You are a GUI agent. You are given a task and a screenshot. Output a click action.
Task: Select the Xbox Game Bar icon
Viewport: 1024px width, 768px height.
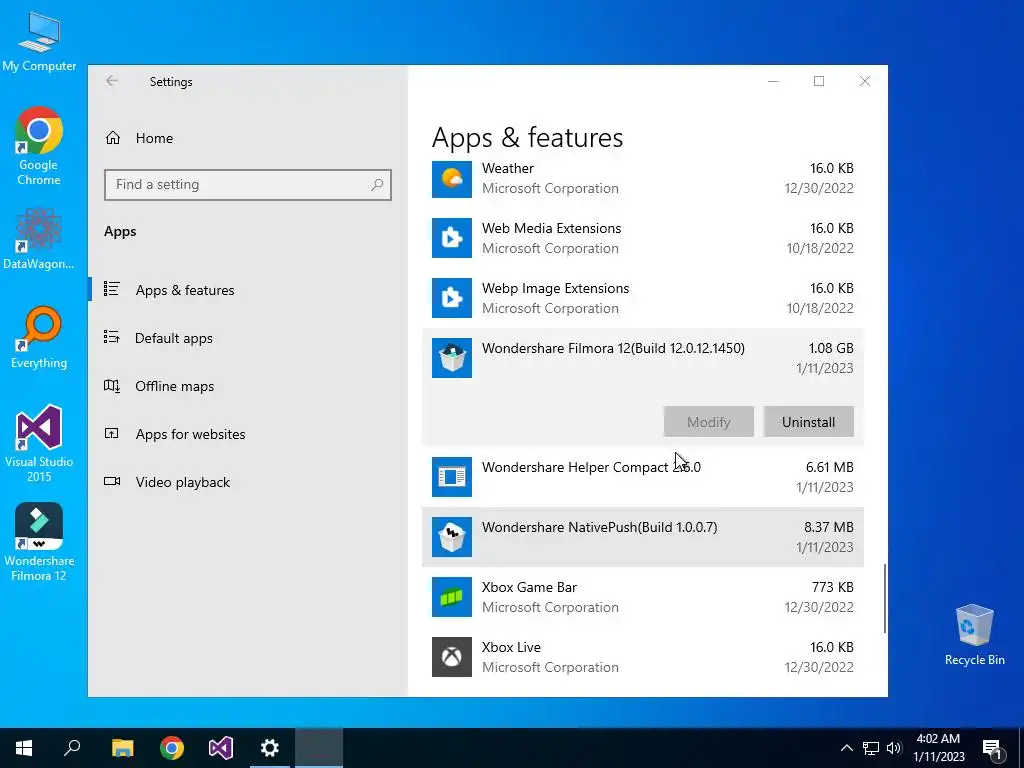(x=451, y=597)
